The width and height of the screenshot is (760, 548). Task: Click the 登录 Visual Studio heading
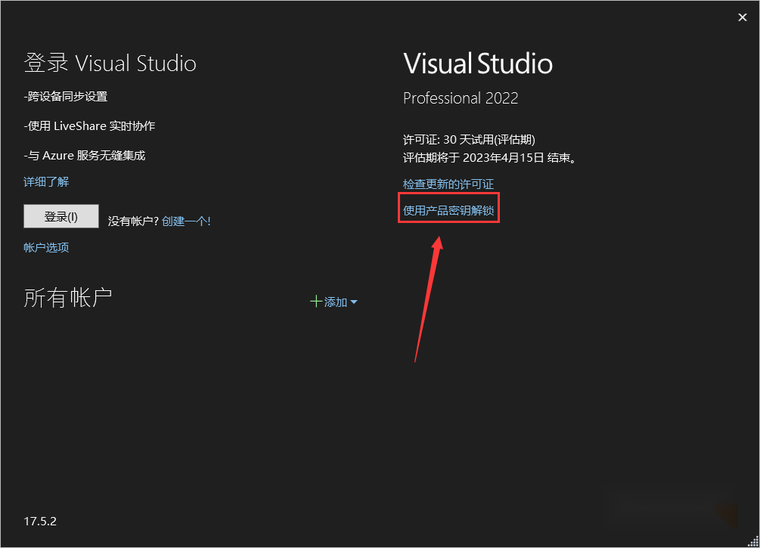(x=111, y=63)
